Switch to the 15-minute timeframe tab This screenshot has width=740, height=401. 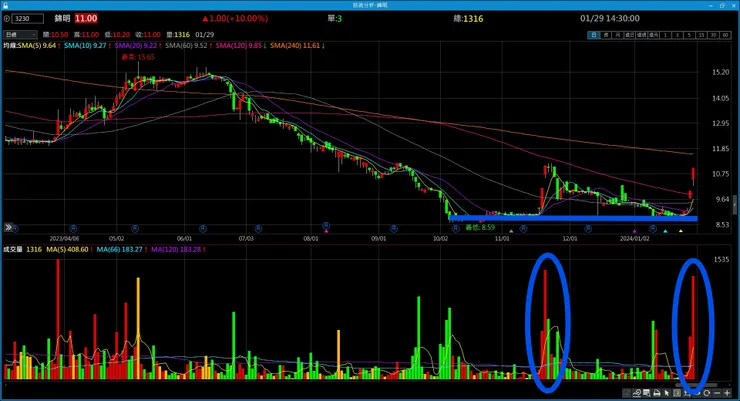coord(701,35)
